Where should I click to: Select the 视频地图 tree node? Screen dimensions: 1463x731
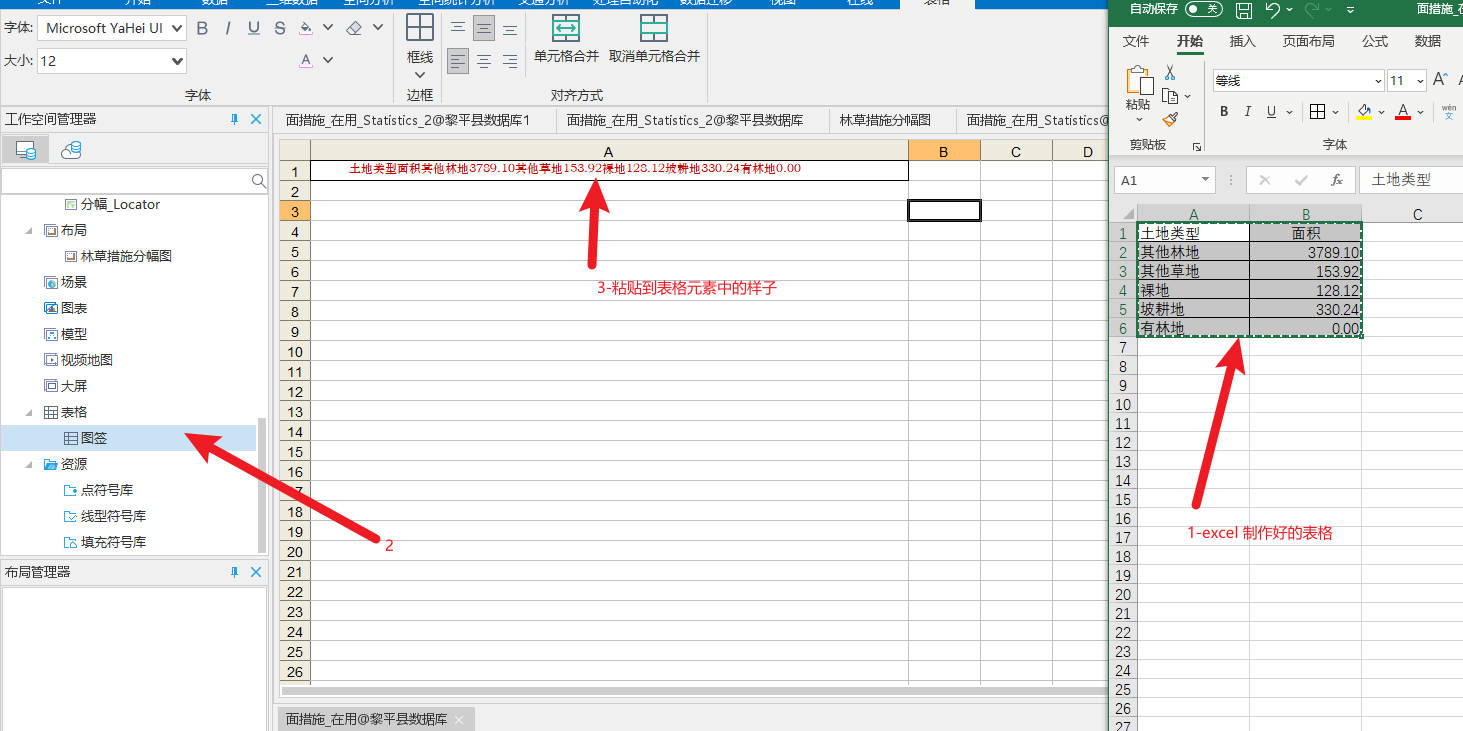tap(86, 360)
